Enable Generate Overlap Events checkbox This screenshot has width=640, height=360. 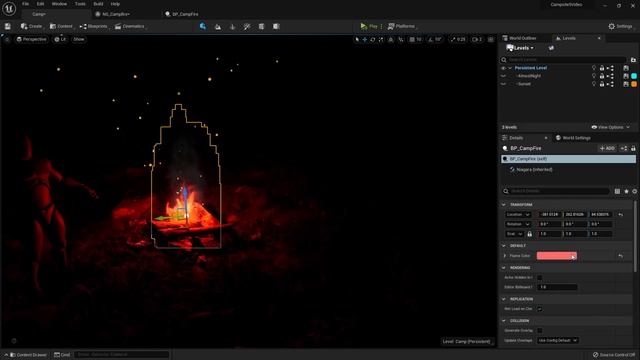pos(540,331)
